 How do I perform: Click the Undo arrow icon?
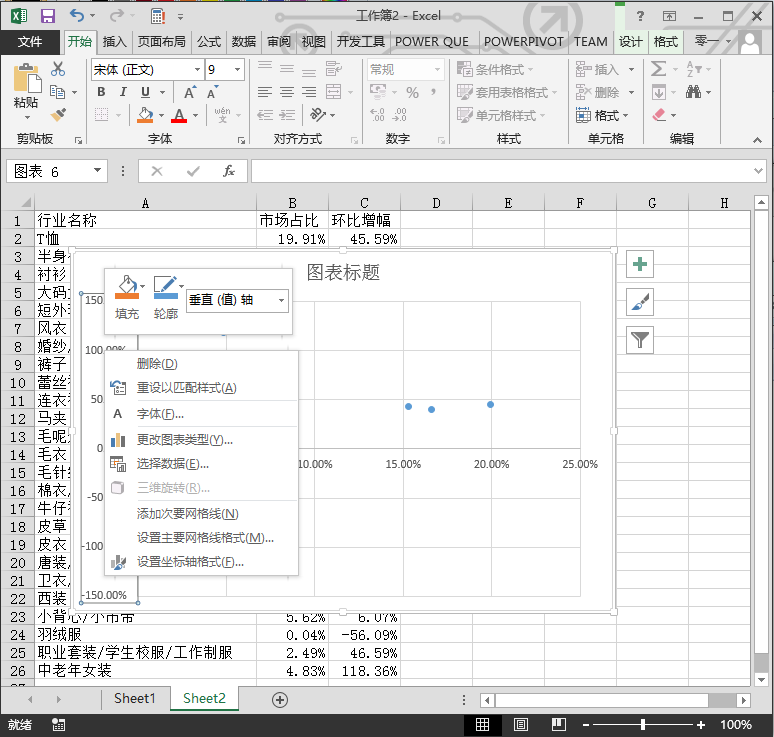pos(77,16)
